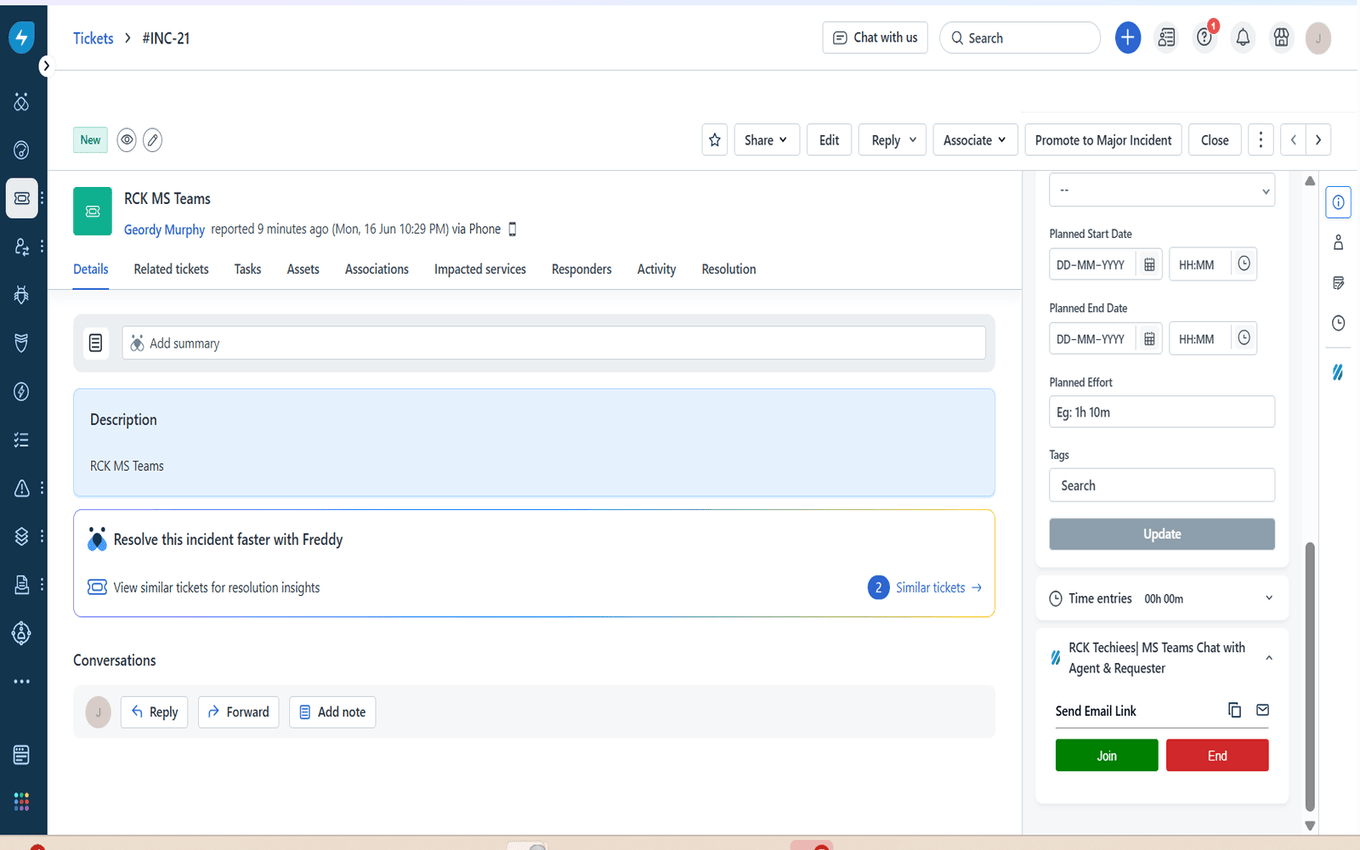The width and height of the screenshot is (1360, 850).
Task: Click the Freshservice lightning logo
Action: pos(21,38)
